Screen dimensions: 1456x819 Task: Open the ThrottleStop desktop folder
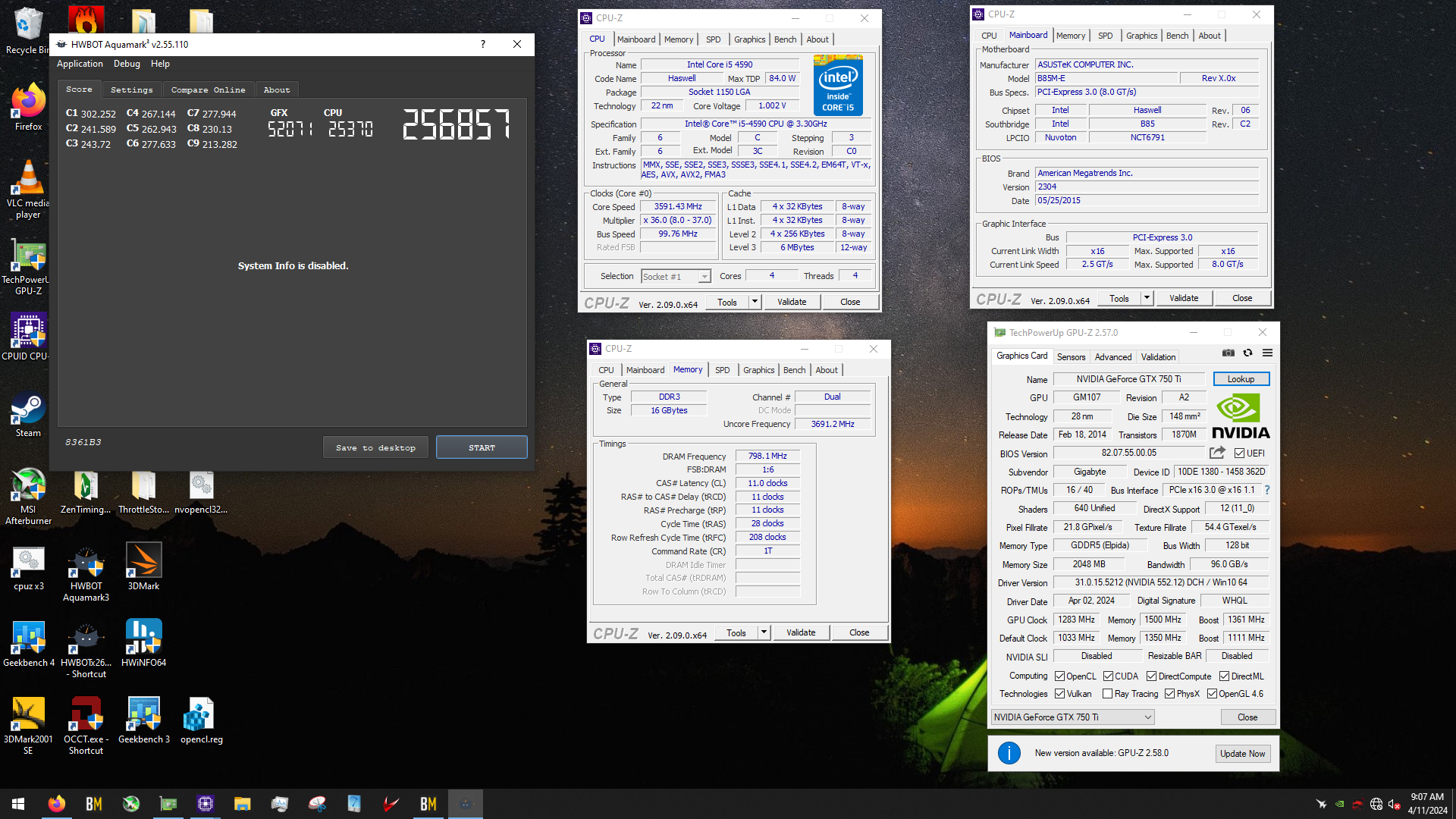pos(143,491)
